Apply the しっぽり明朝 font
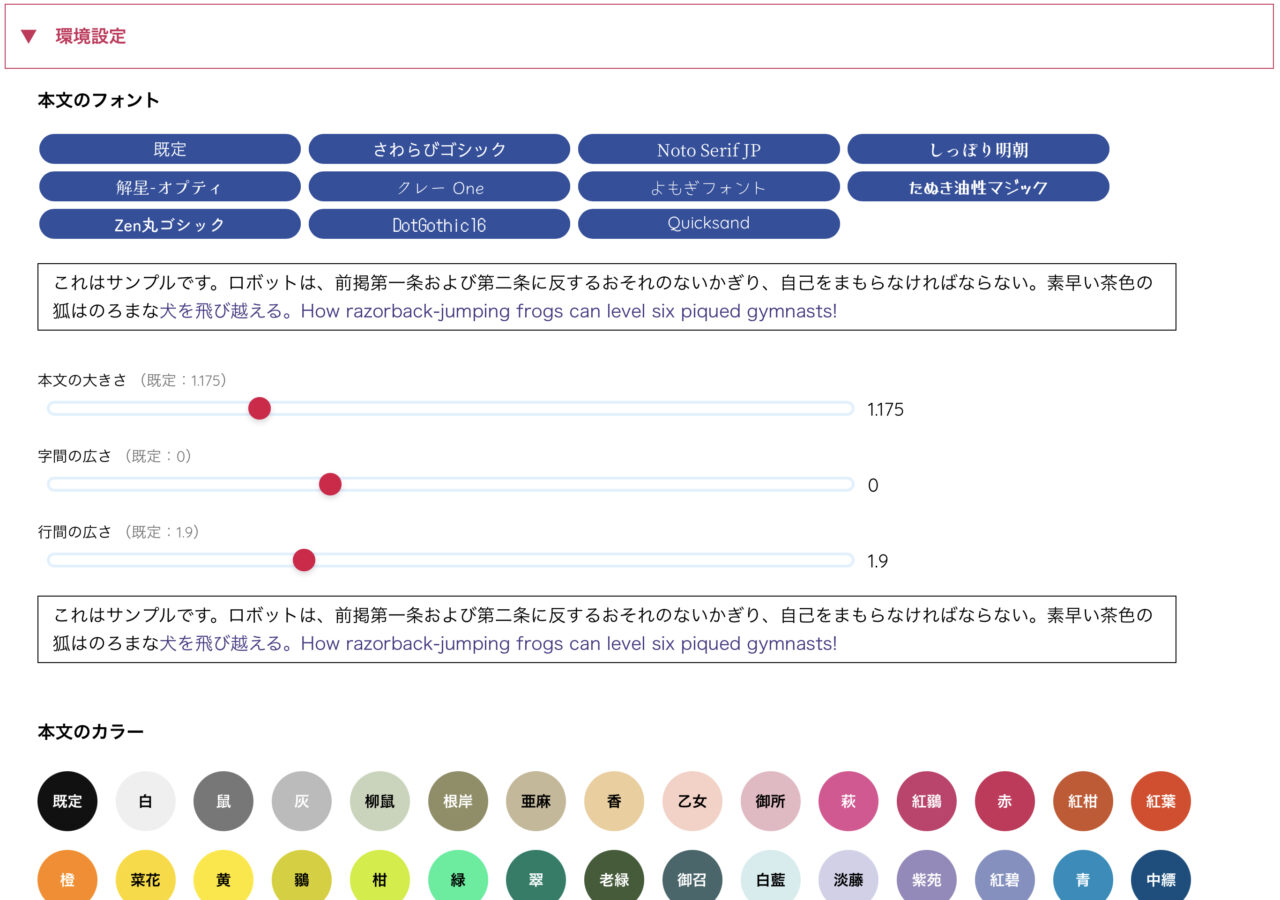Viewport: 1280px width, 900px height. coord(978,148)
